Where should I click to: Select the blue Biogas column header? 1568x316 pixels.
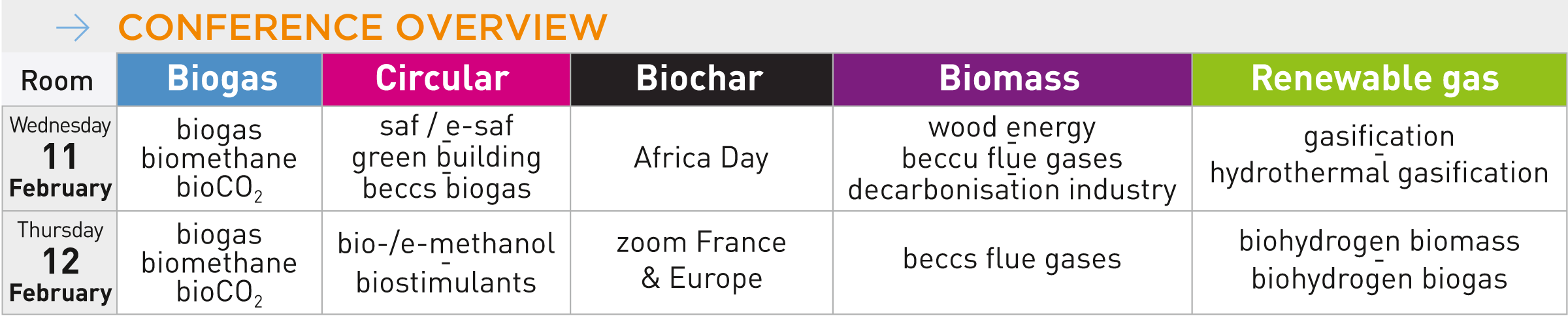[x=222, y=79]
